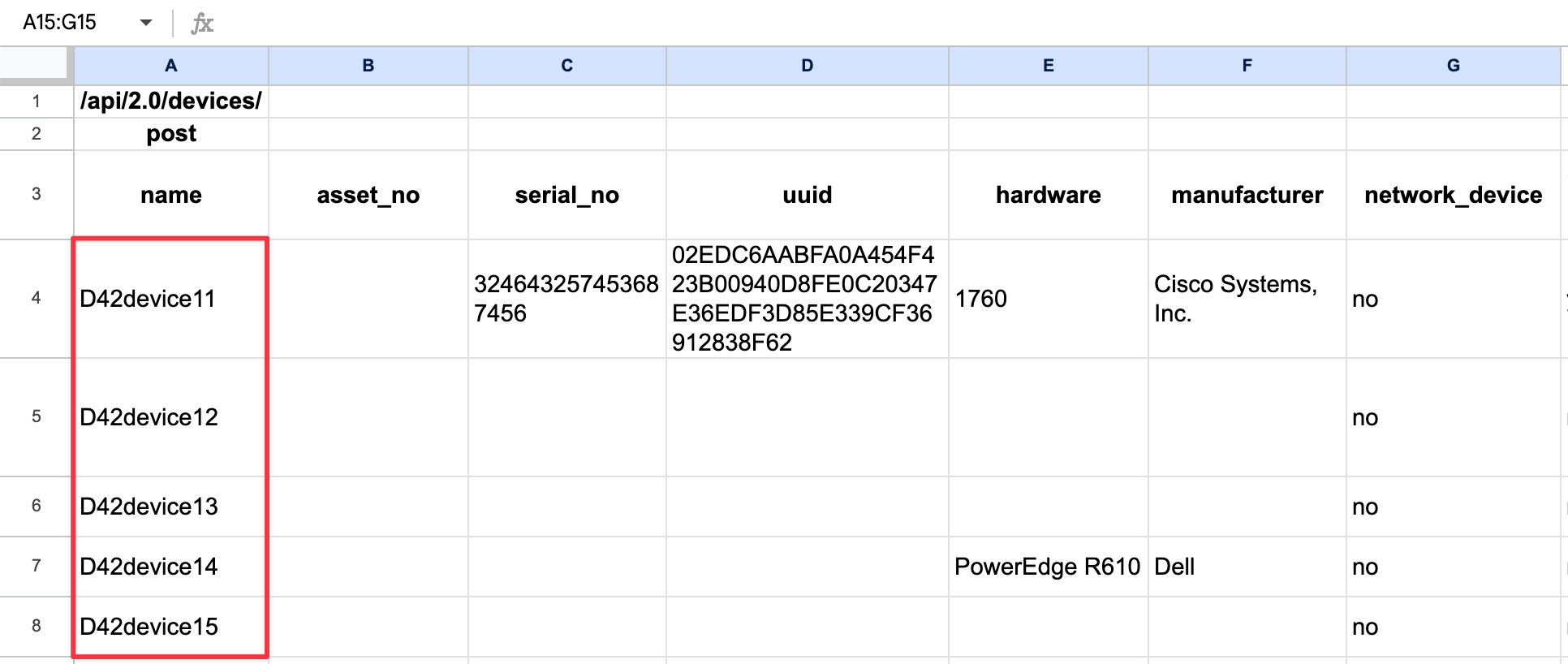The width and height of the screenshot is (1568, 664).
Task: Click the cell containing /api/2.0/devices/
Action: click(x=170, y=101)
